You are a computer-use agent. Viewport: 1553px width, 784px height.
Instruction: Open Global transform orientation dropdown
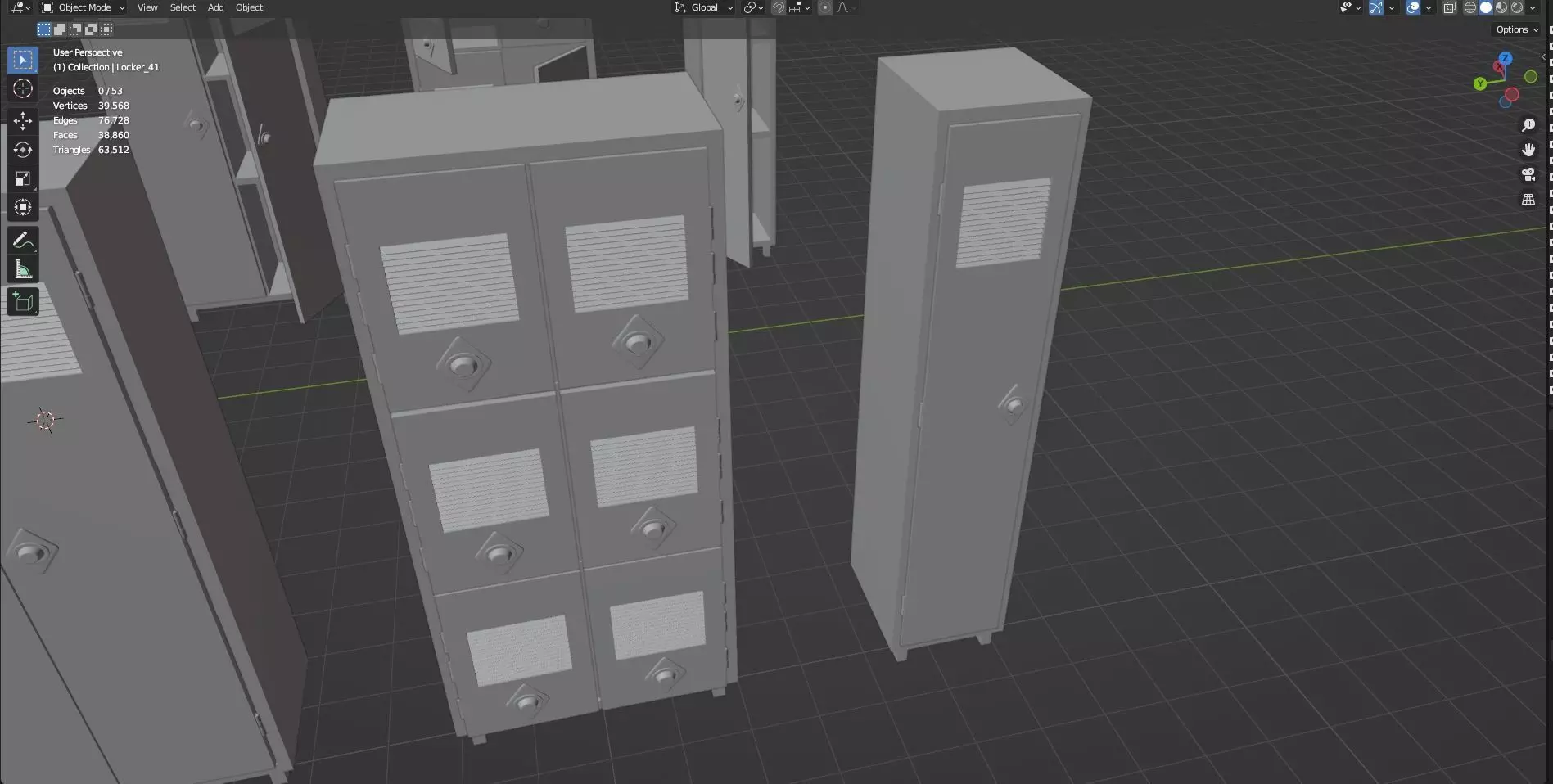pos(703,7)
